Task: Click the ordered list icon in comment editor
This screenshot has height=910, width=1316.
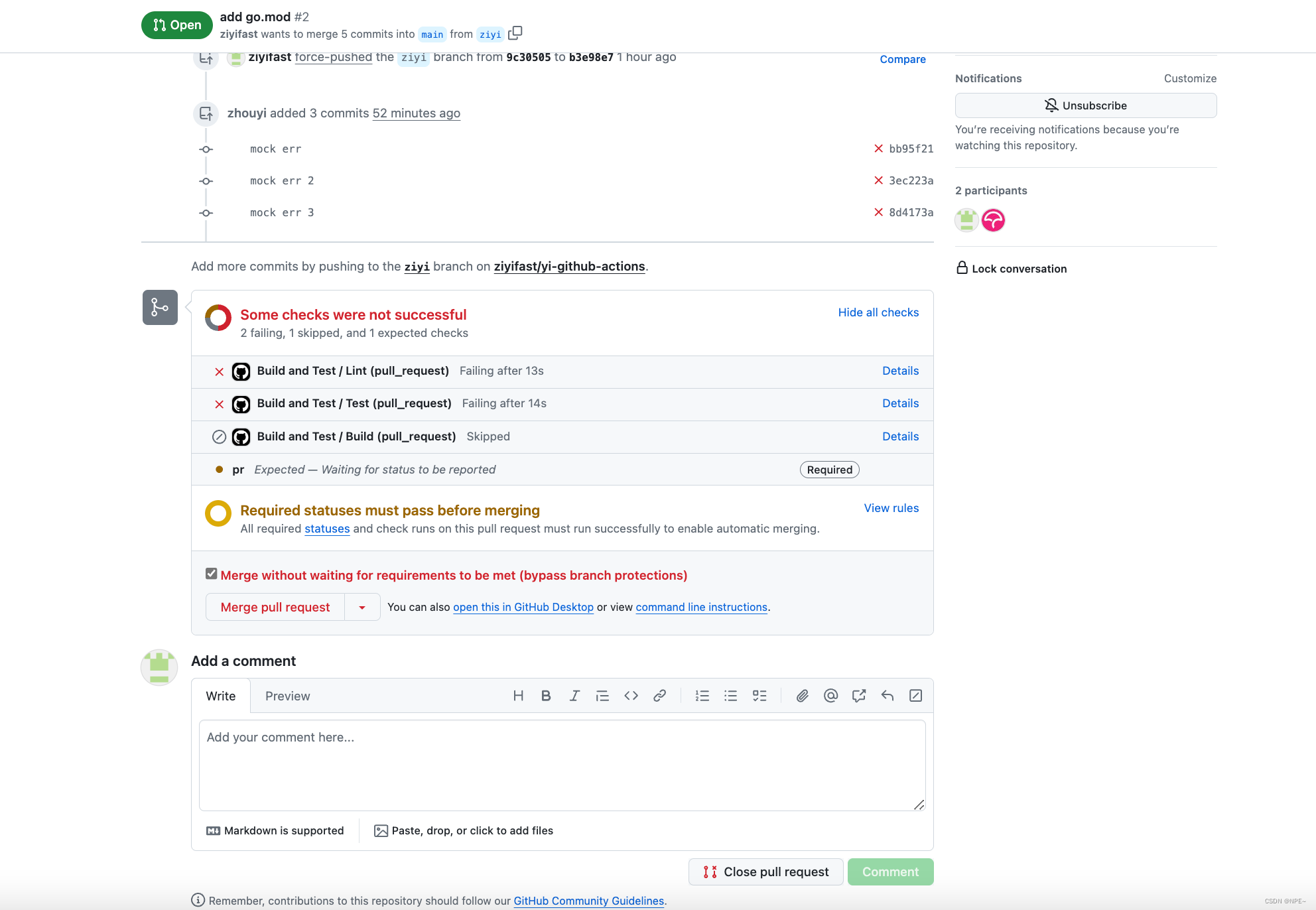Action: click(x=703, y=696)
